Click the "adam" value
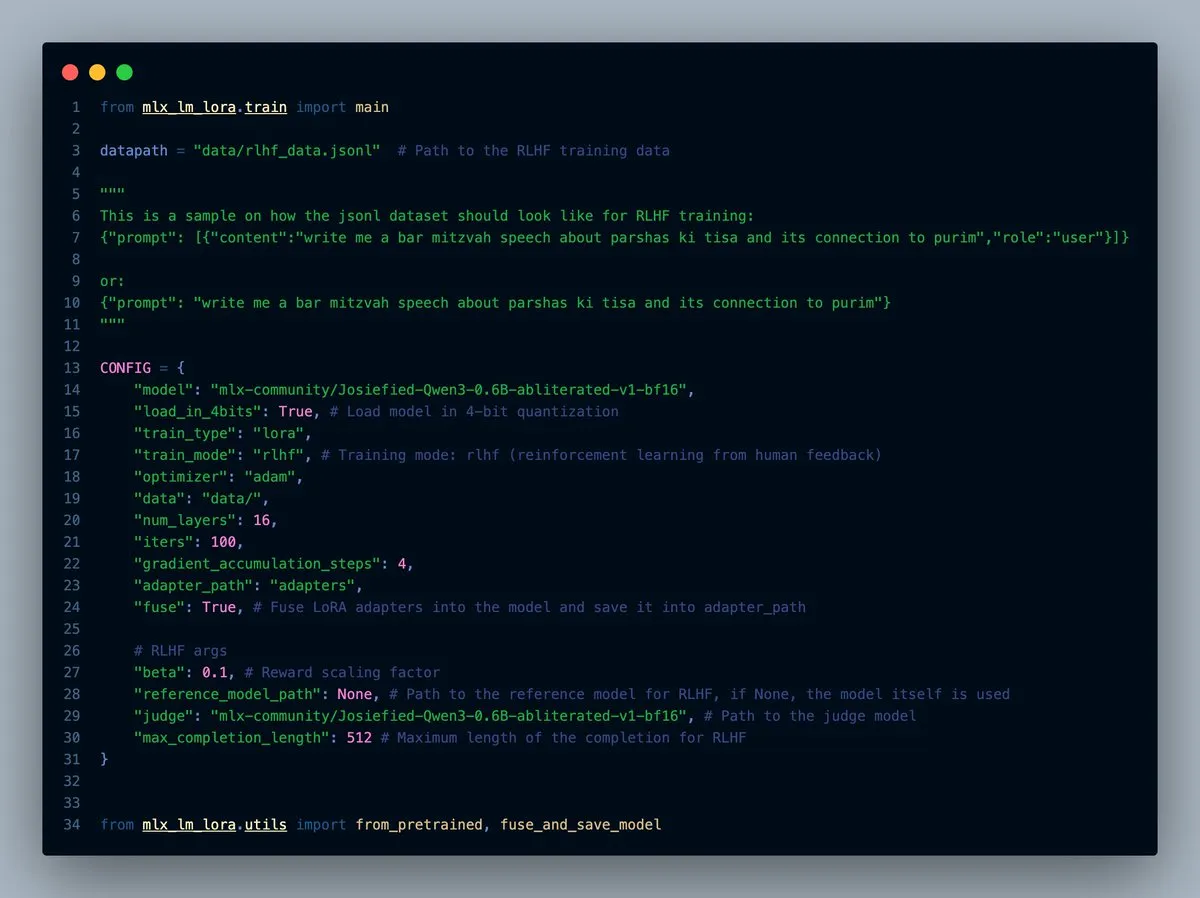The image size is (1200, 898). click(x=270, y=477)
